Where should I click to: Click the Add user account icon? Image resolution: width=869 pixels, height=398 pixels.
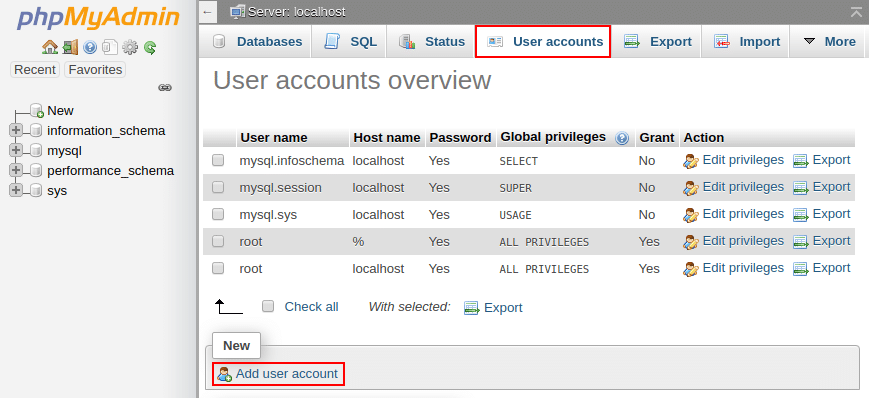224,374
